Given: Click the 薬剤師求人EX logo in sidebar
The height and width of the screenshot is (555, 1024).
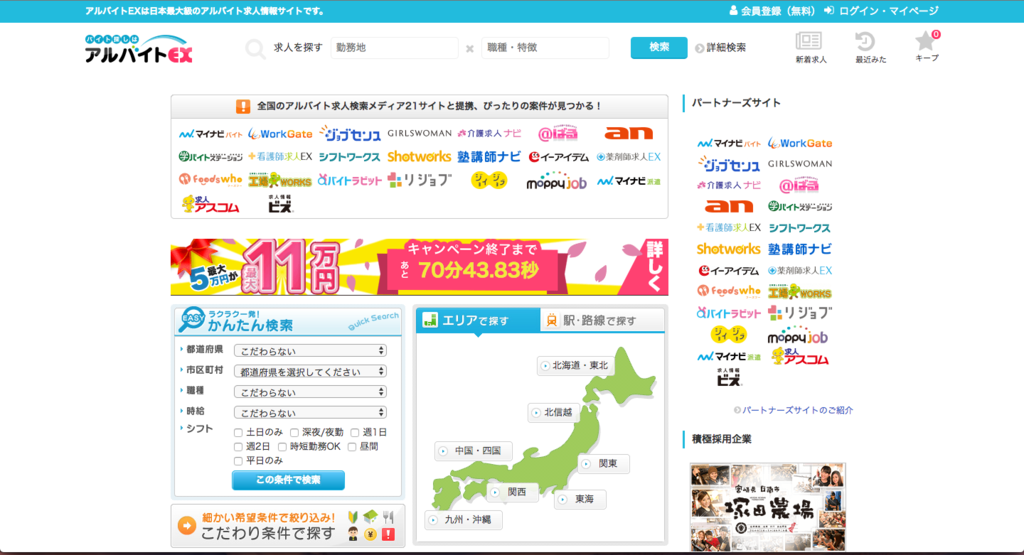Looking at the screenshot, I should (799, 270).
